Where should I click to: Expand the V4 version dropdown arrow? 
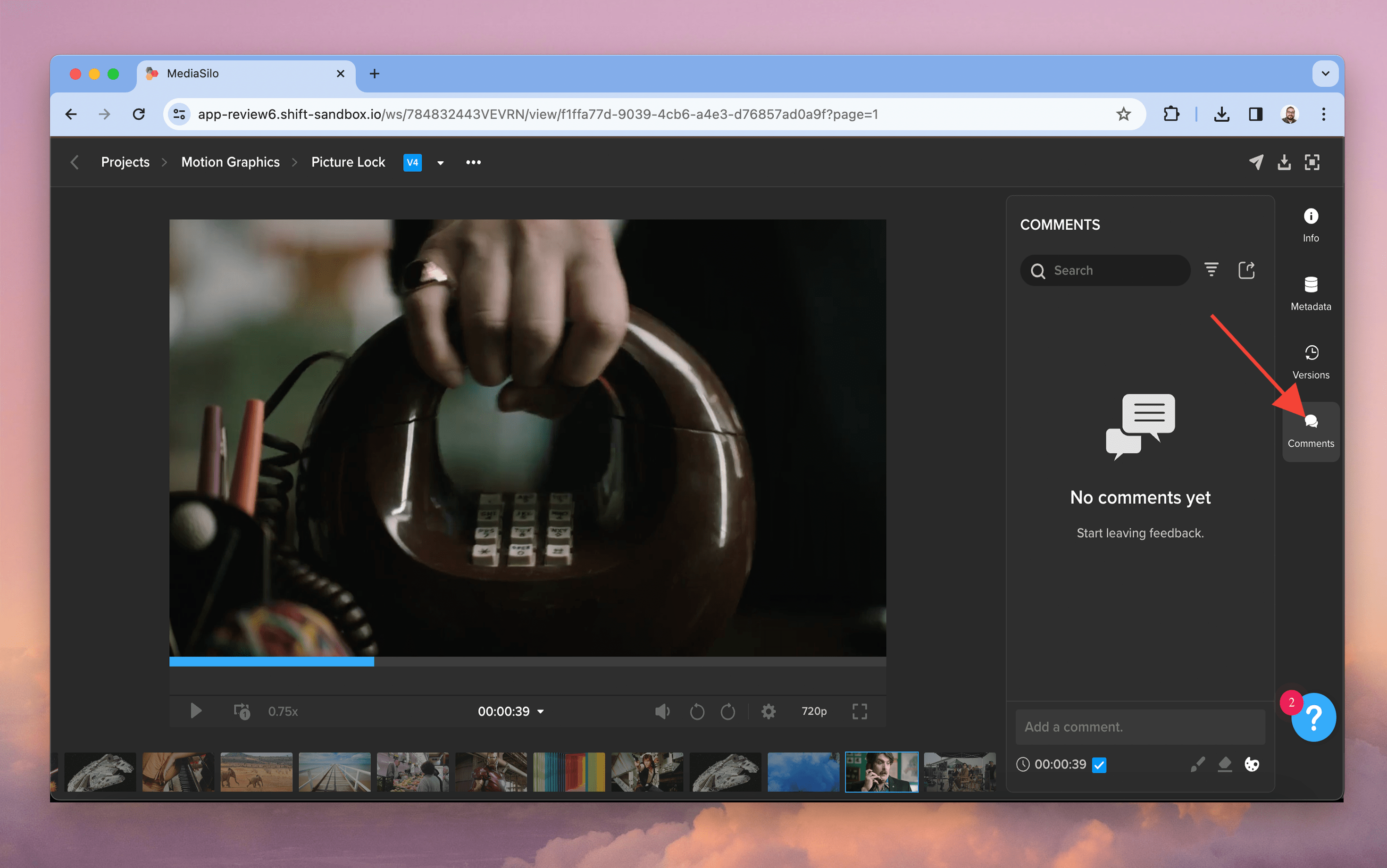click(x=440, y=163)
